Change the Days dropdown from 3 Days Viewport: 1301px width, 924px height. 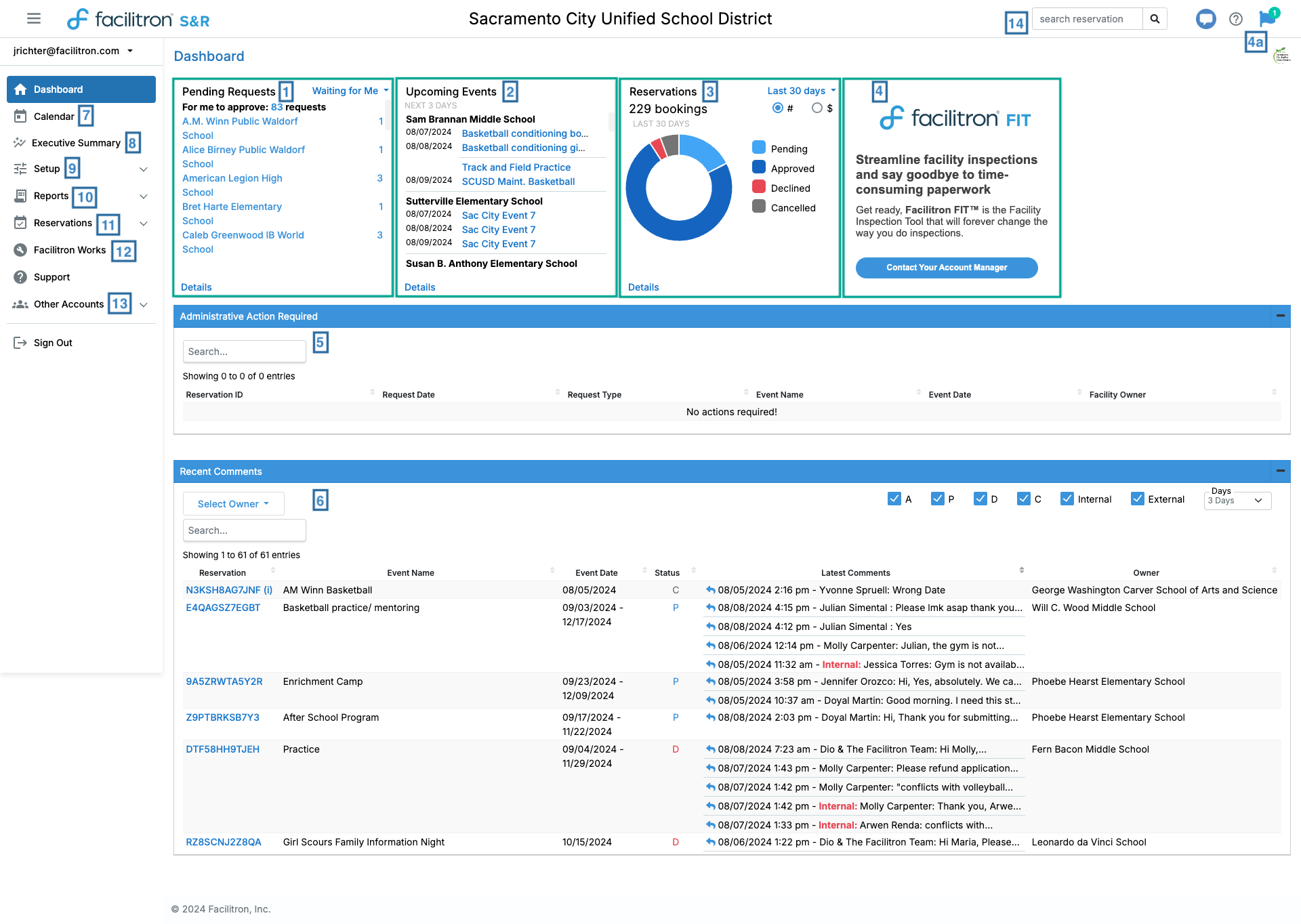coord(1237,501)
